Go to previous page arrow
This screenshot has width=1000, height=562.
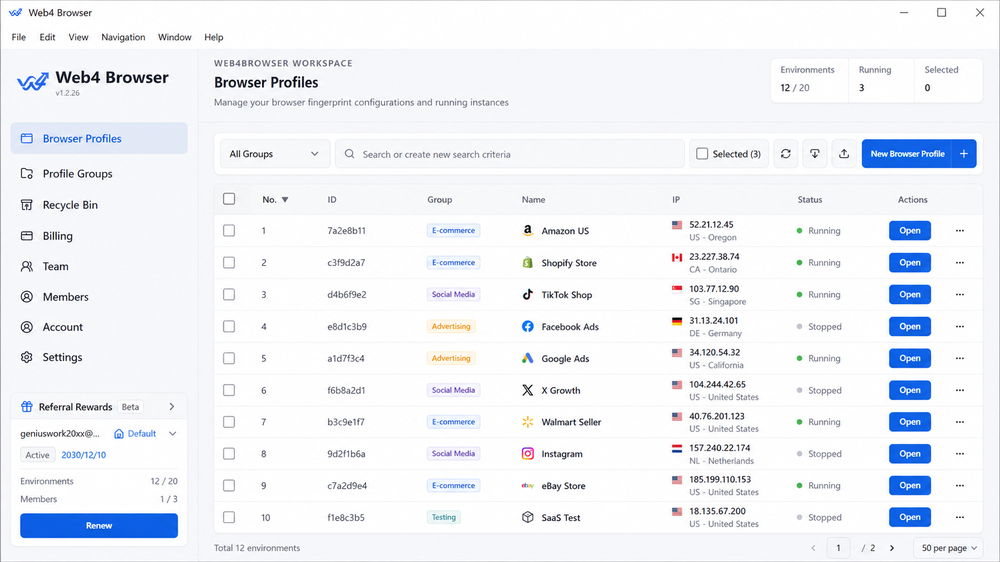pos(813,548)
